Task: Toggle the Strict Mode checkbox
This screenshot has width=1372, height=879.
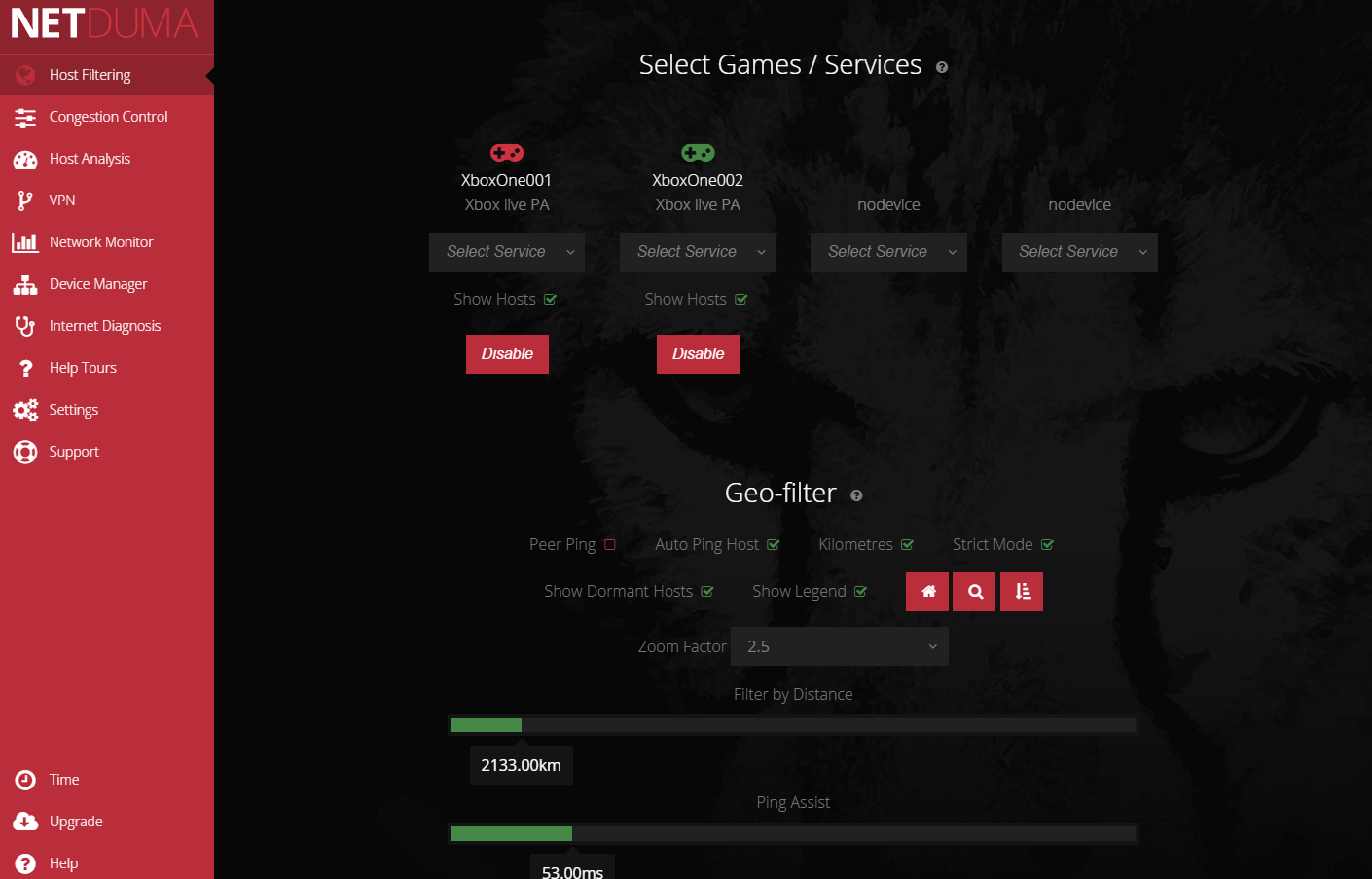Action: pyautogui.click(x=1047, y=545)
